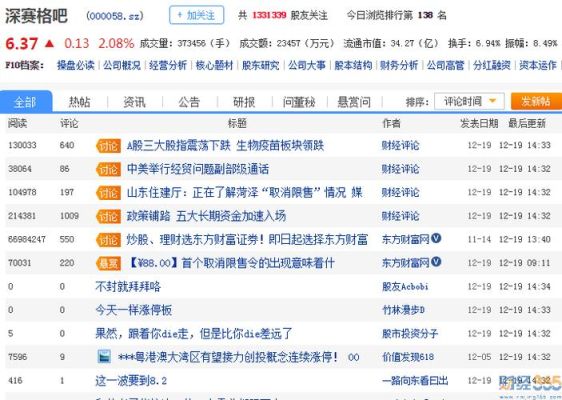Select the 资讯 tab

pyautogui.click(x=134, y=102)
